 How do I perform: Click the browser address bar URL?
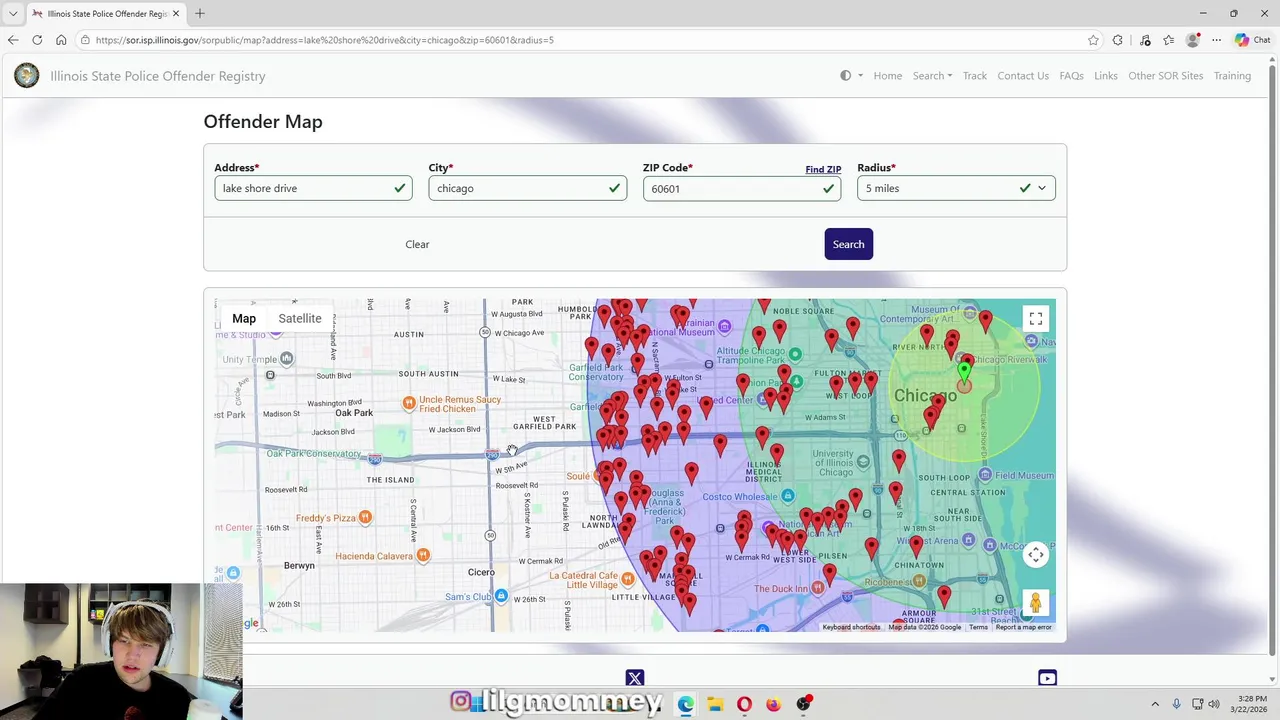(x=325, y=40)
